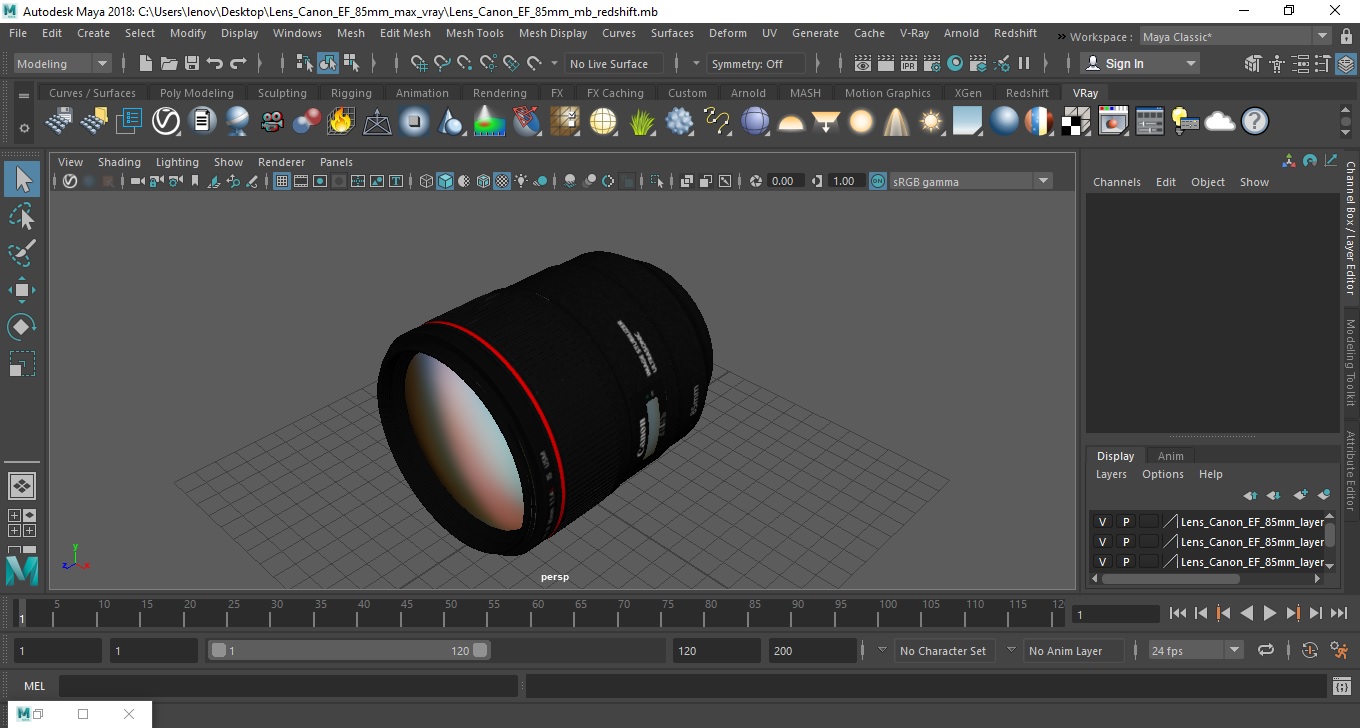Click the V-Ray logo shelf icon

(166, 122)
